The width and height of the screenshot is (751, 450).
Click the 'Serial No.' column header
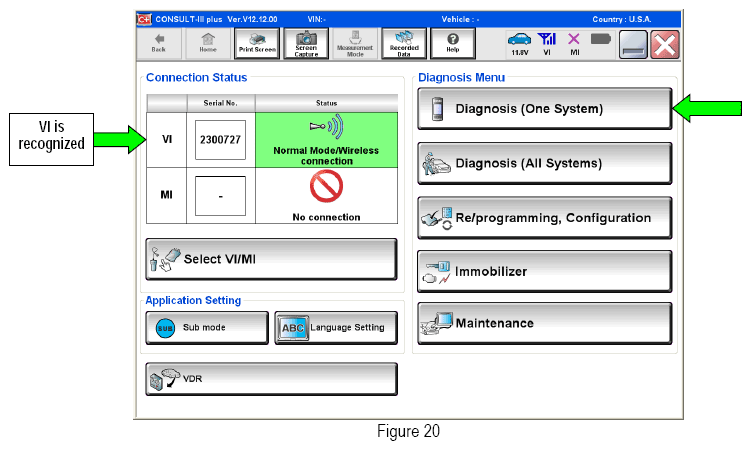point(220,103)
